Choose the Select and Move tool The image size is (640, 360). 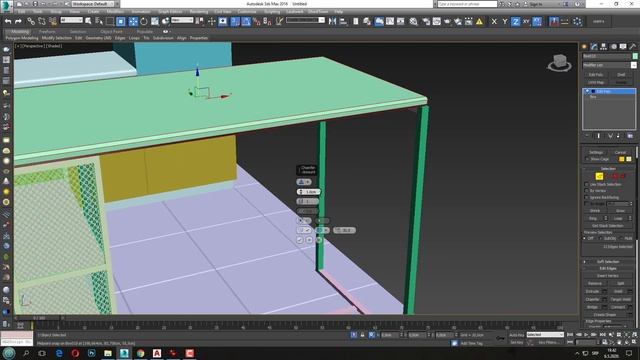(x=133, y=21)
